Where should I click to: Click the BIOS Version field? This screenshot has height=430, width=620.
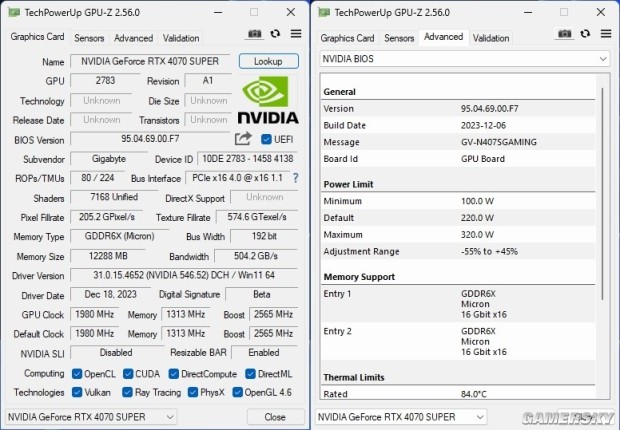coord(150,139)
